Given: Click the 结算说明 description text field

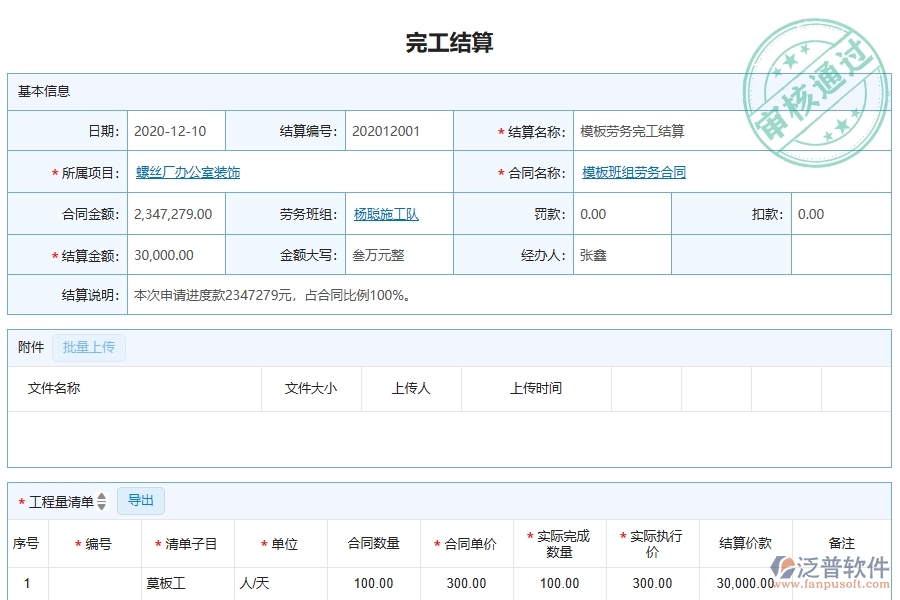Looking at the screenshot, I should pos(300,295).
